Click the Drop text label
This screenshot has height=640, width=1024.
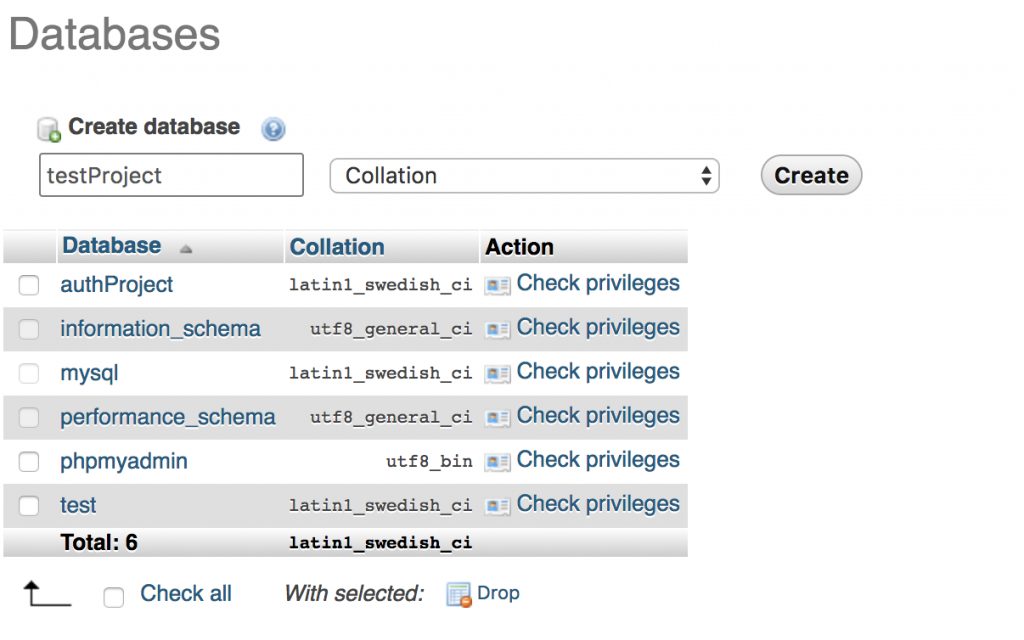[498, 593]
